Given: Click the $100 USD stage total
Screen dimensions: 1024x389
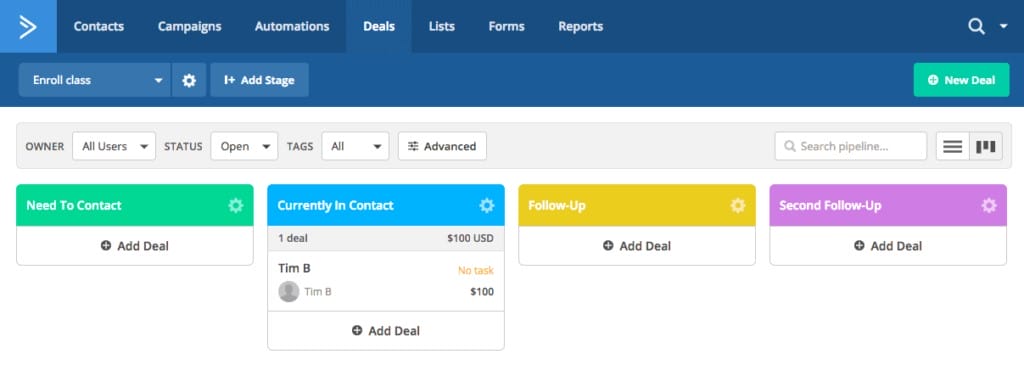Looking at the screenshot, I should point(470,238).
